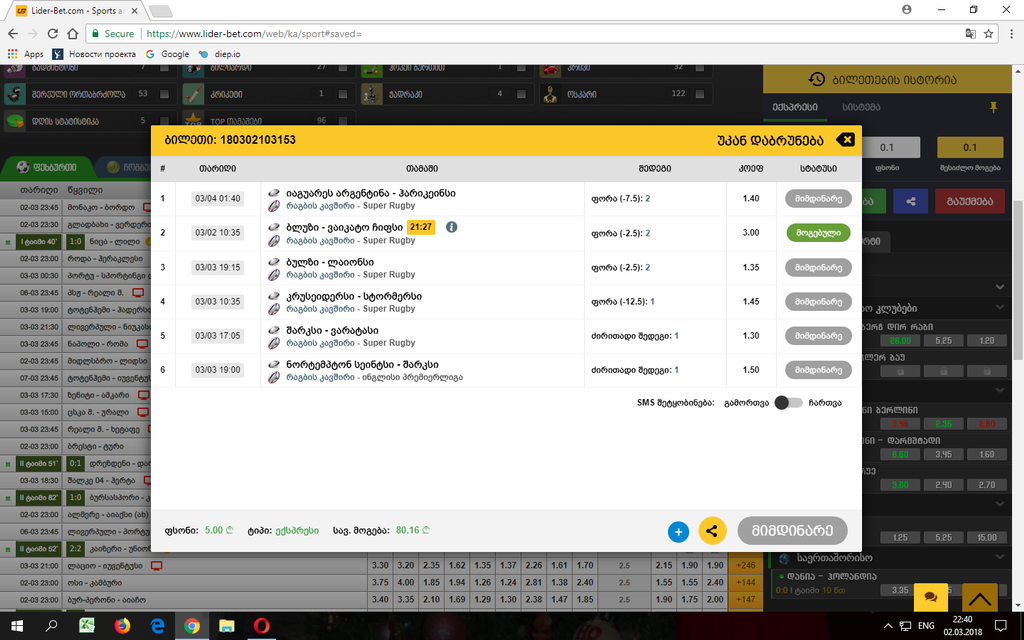Open the Chrome profile icon

tap(906, 9)
